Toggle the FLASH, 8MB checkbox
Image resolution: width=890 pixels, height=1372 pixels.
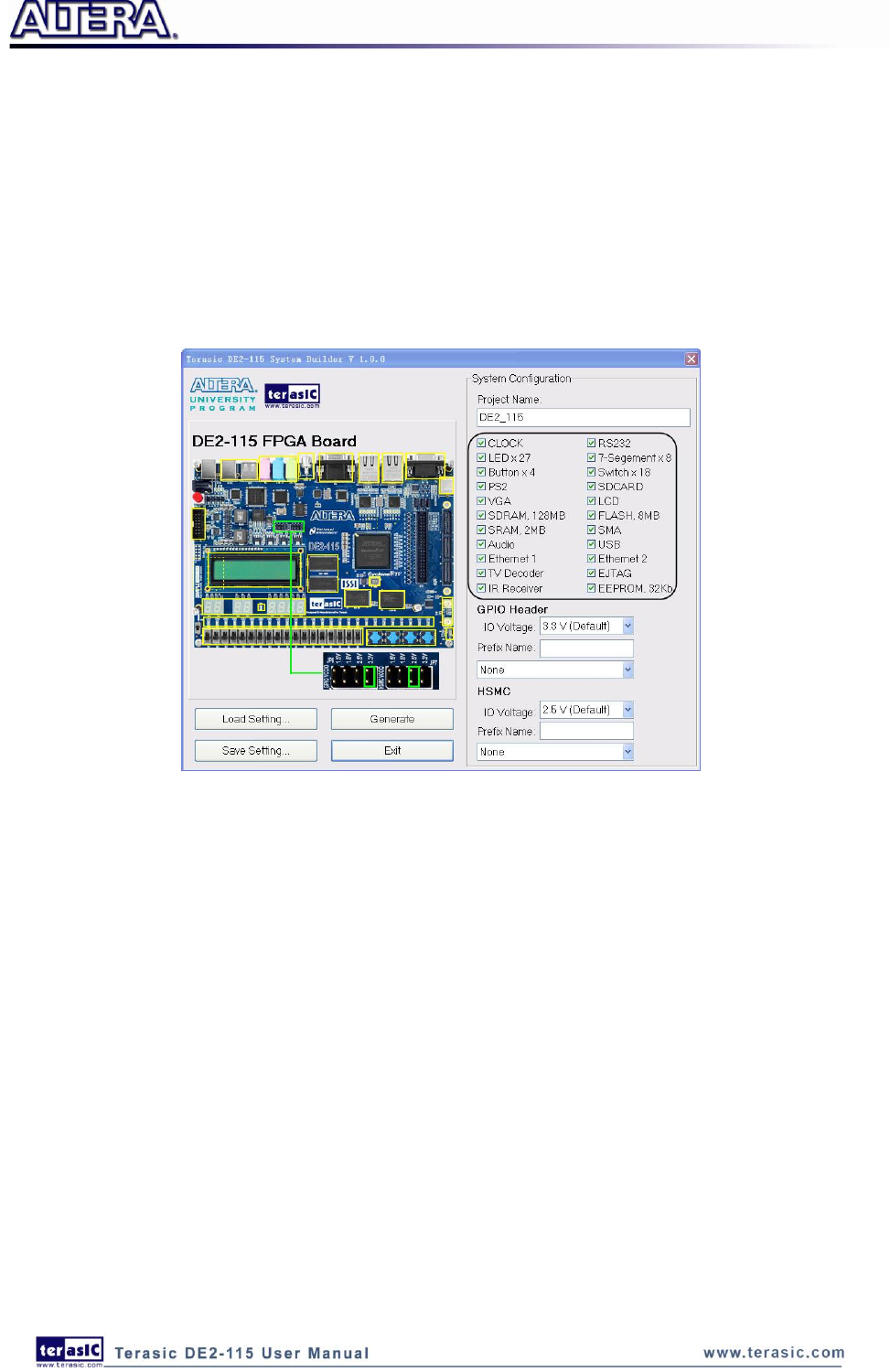pyautogui.click(x=592, y=516)
